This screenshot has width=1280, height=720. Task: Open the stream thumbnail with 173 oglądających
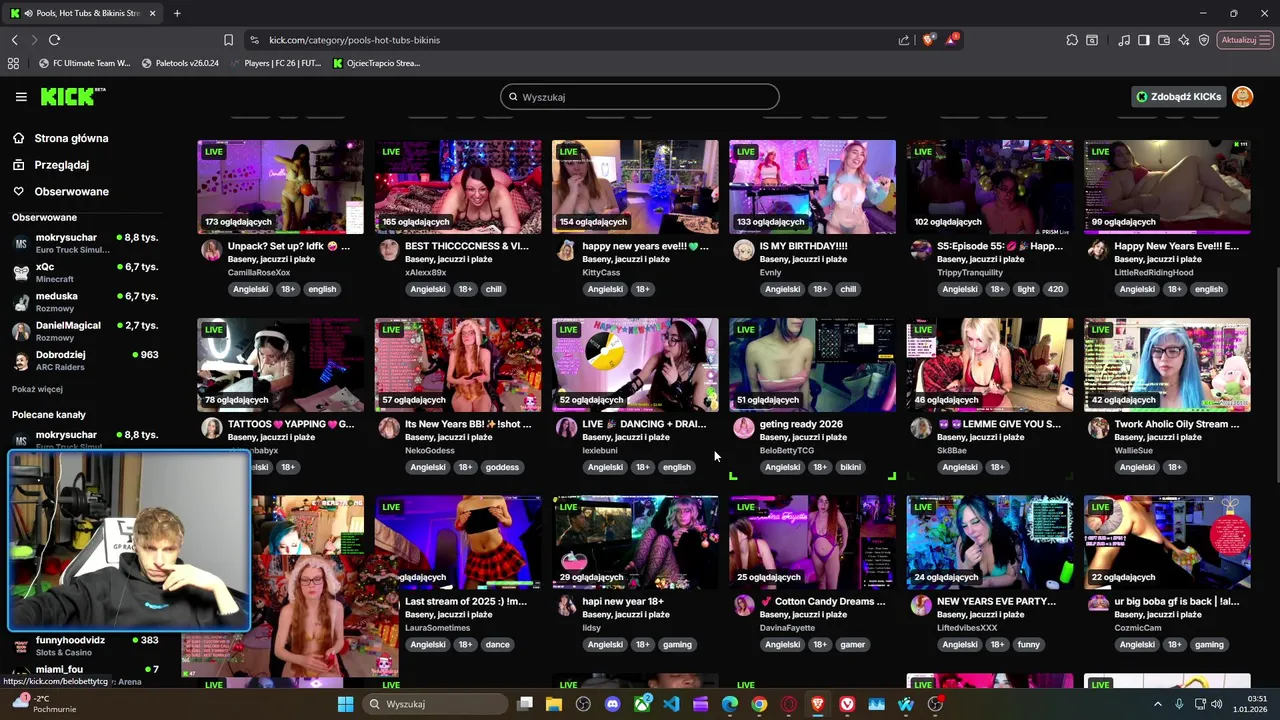[x=280, y=186]
